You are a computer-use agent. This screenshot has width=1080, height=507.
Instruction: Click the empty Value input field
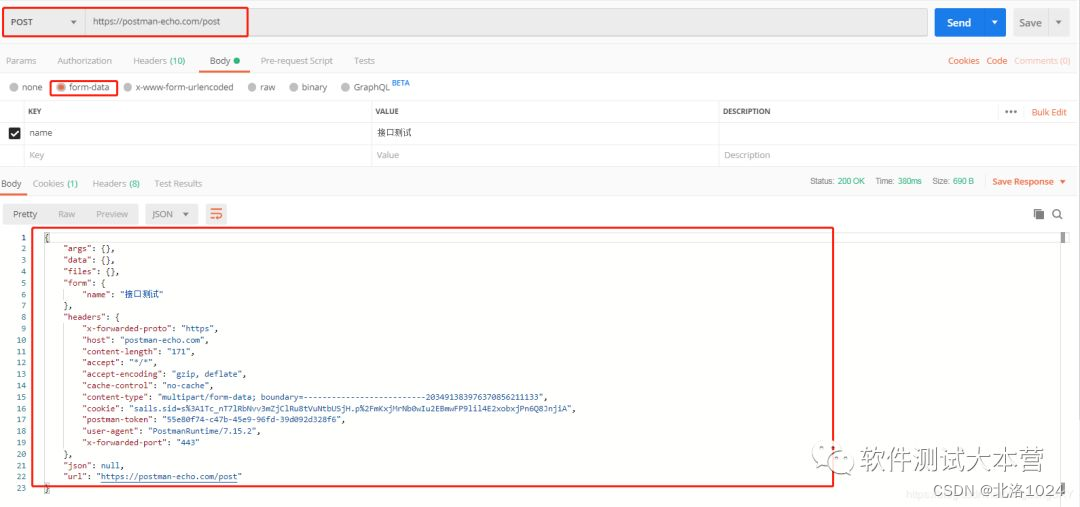pos(546,155)
